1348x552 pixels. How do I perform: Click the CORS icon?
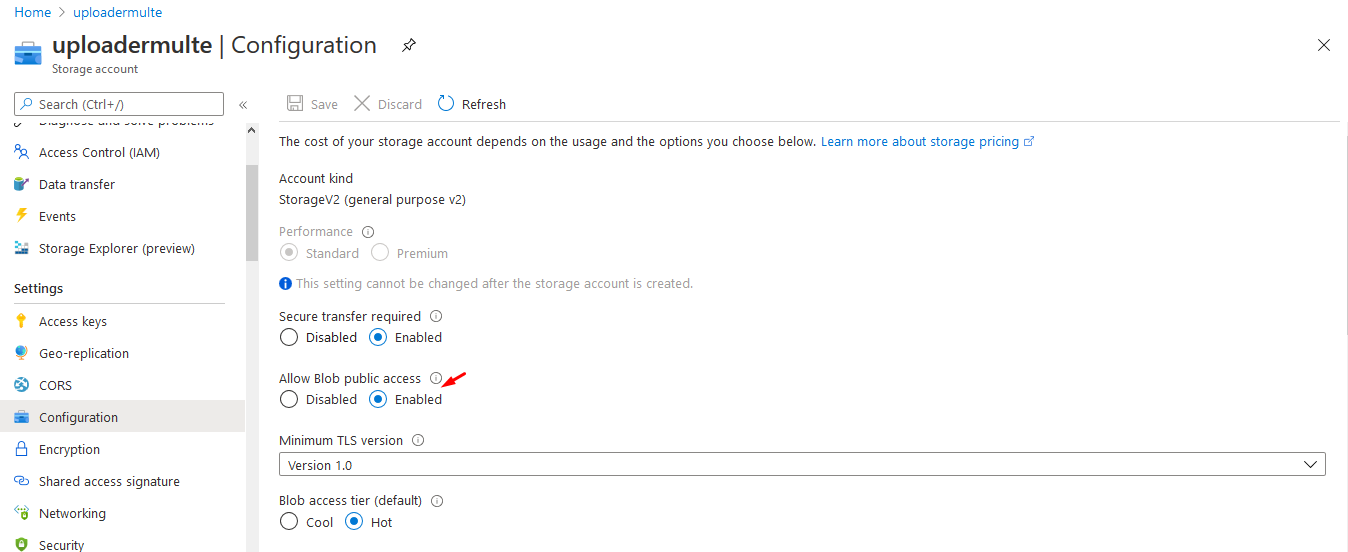coord(21,385)
